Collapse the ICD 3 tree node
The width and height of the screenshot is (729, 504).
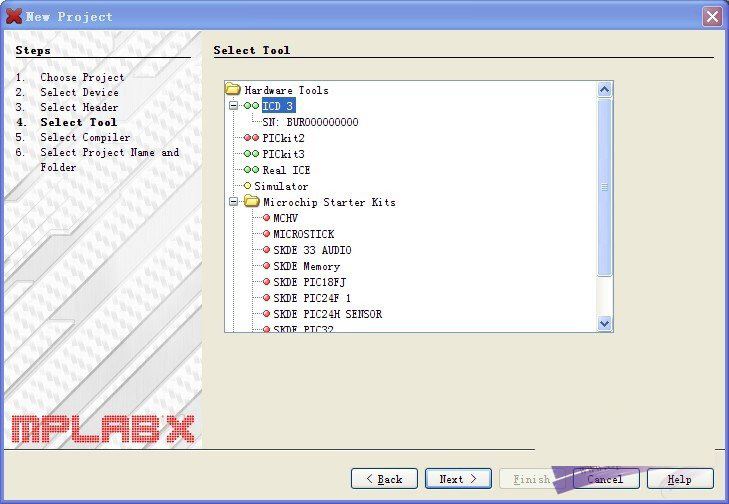pyautogui.click(x=233, y=106)
